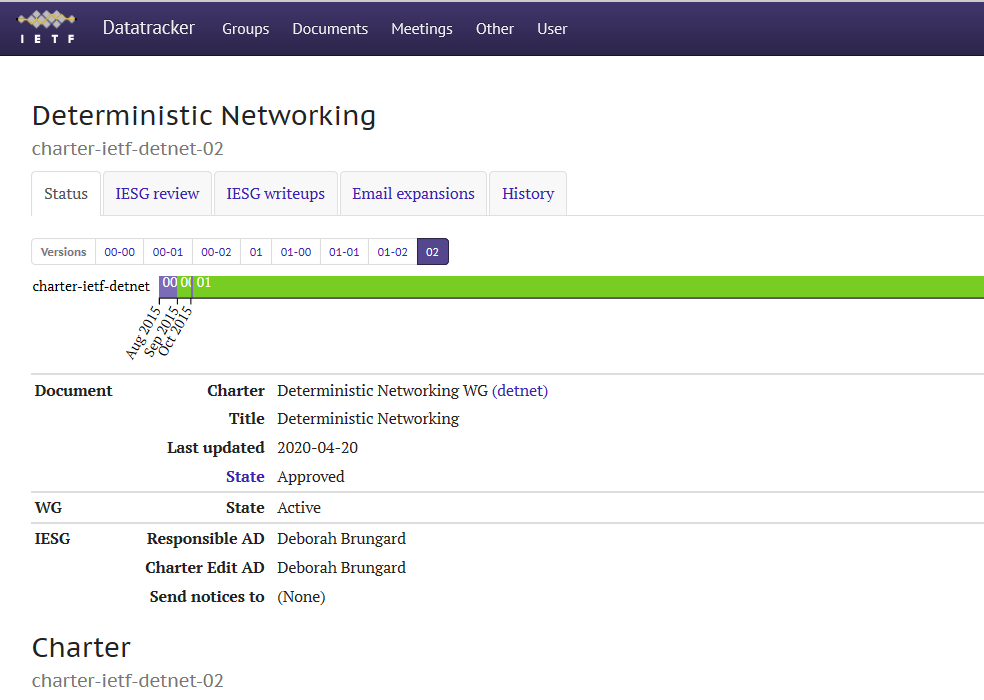Click the Active WG state value
Viewport: 984px width, 700px height.
(x=299, y=507)
